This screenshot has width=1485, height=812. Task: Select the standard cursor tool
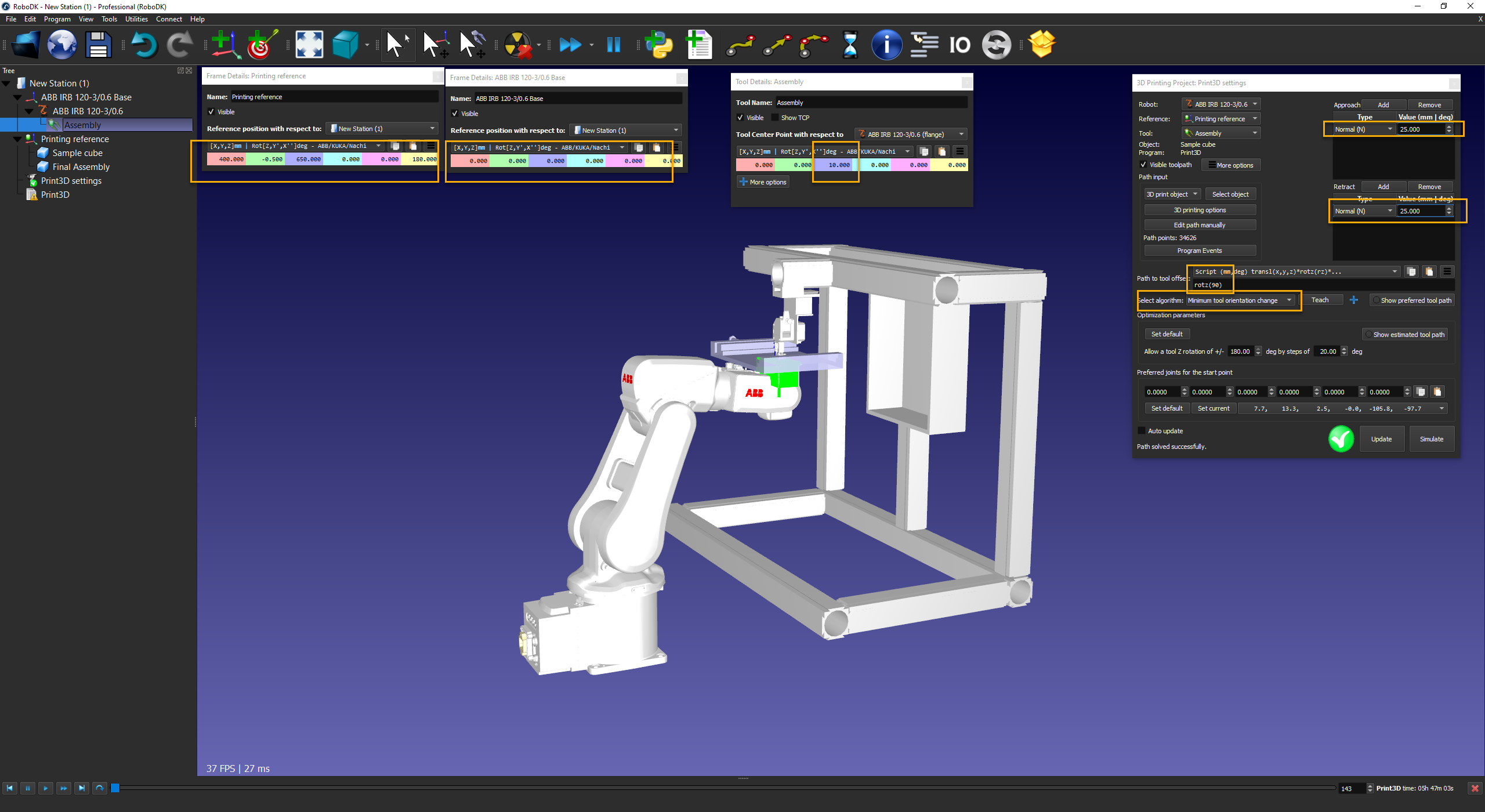click(397, 45)
